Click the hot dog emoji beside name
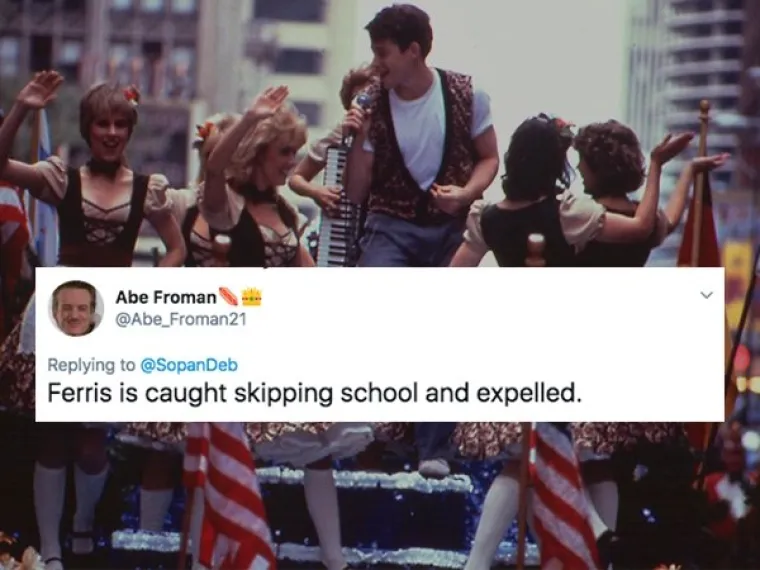 tap(229, 297)
